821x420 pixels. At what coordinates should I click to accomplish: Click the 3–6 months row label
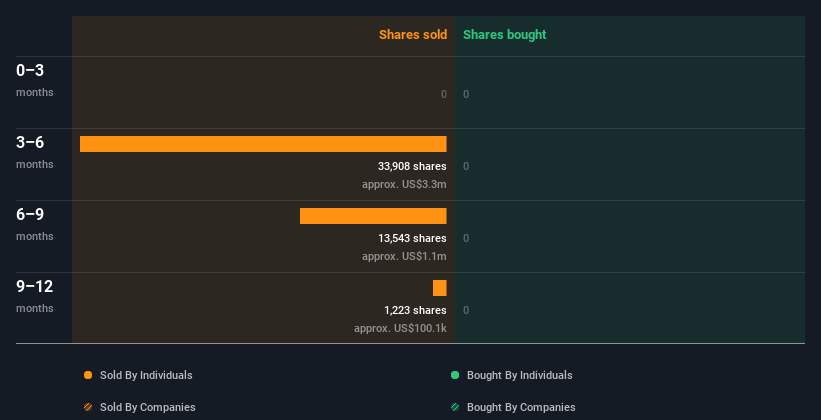35,152
